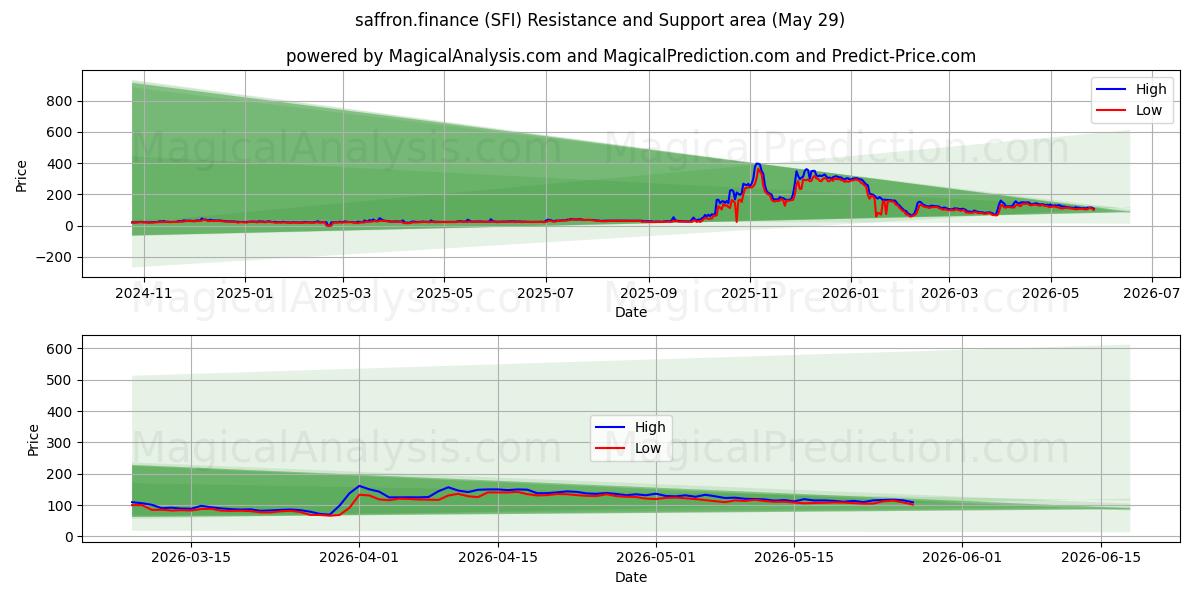Select the 2025-01 date tick label
The image size is (1200, 600).
coord(245,294)
